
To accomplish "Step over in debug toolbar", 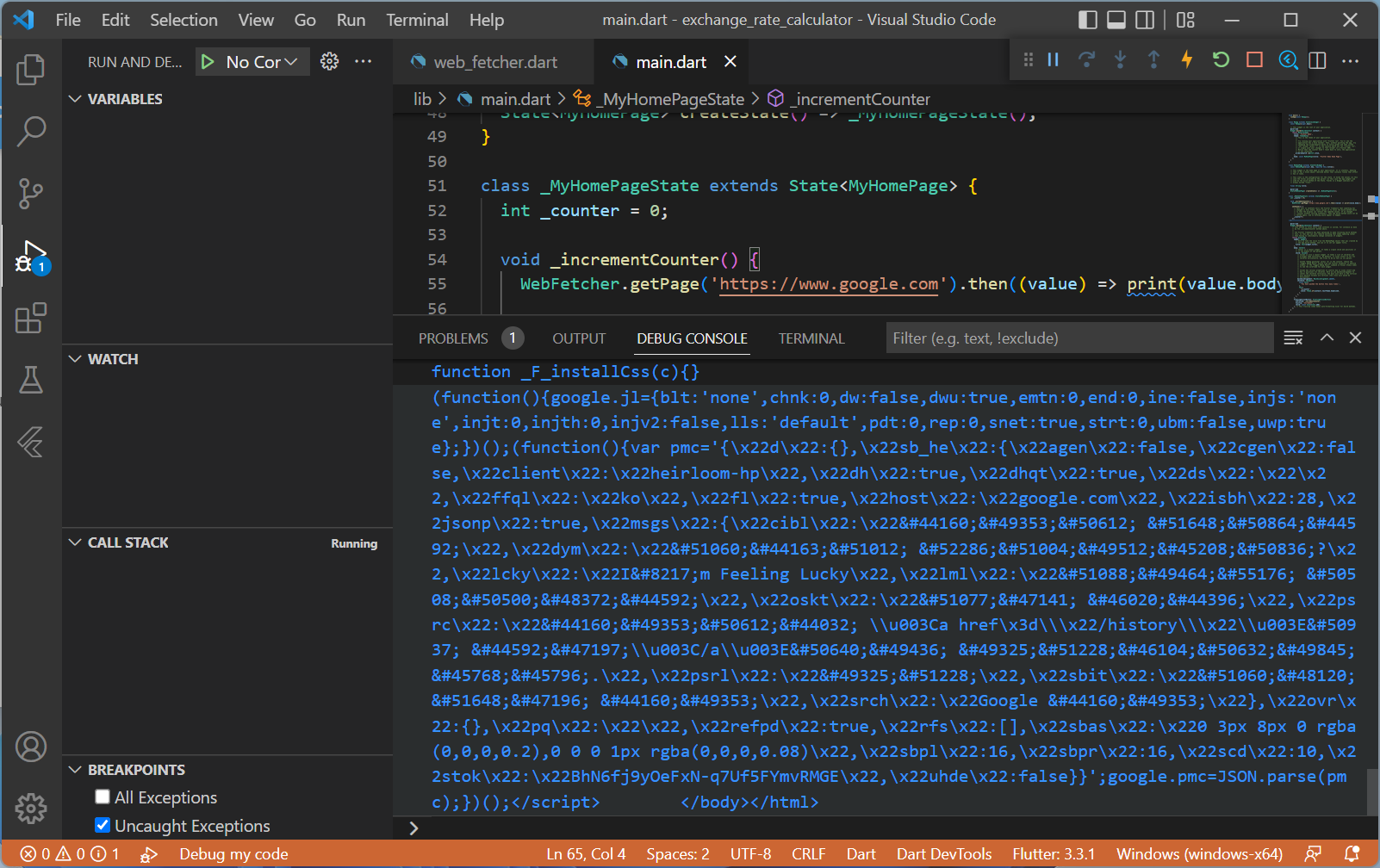I will pyautogui.click(x=1086, y=59).
